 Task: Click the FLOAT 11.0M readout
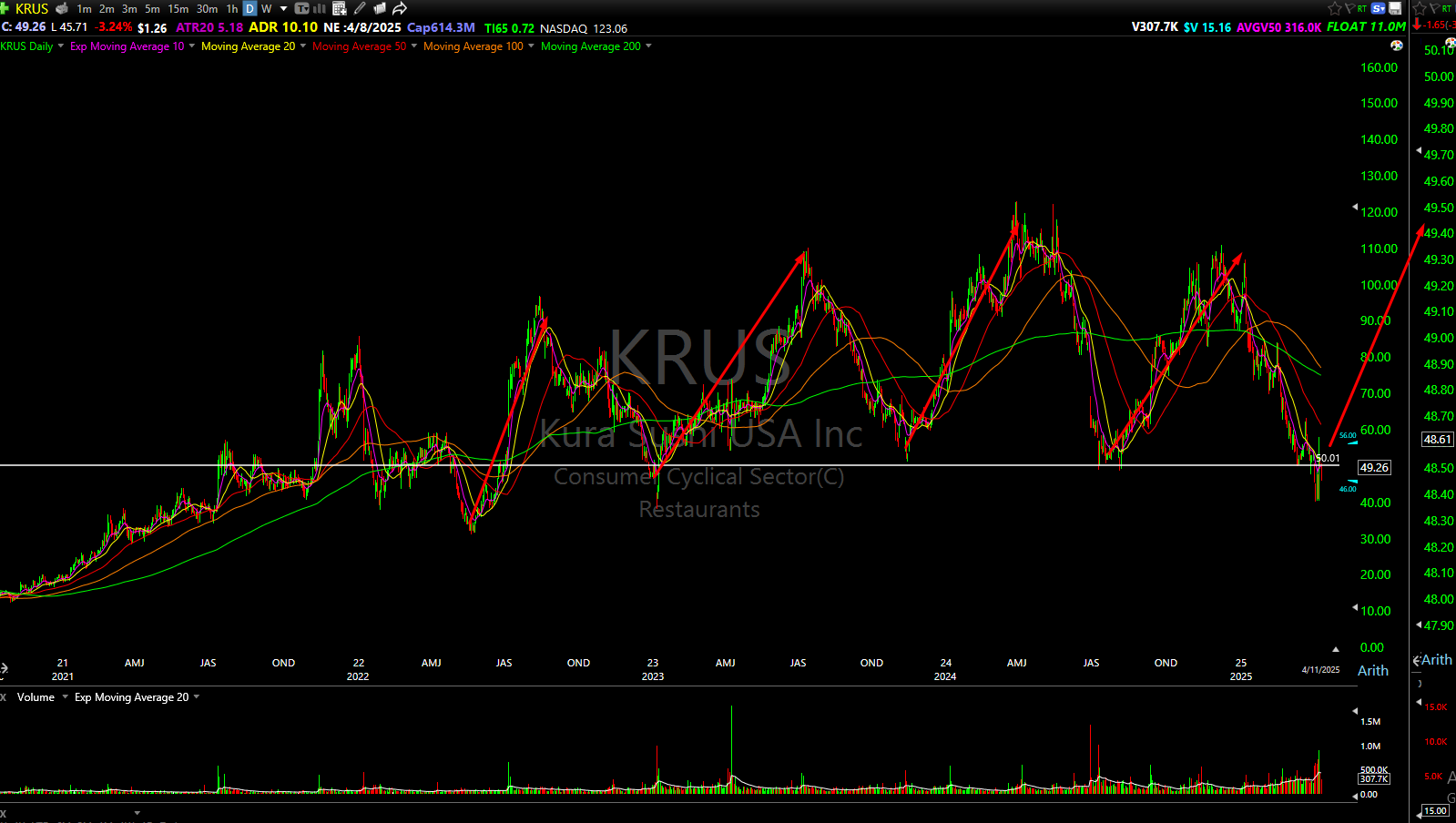[1366, 27]
